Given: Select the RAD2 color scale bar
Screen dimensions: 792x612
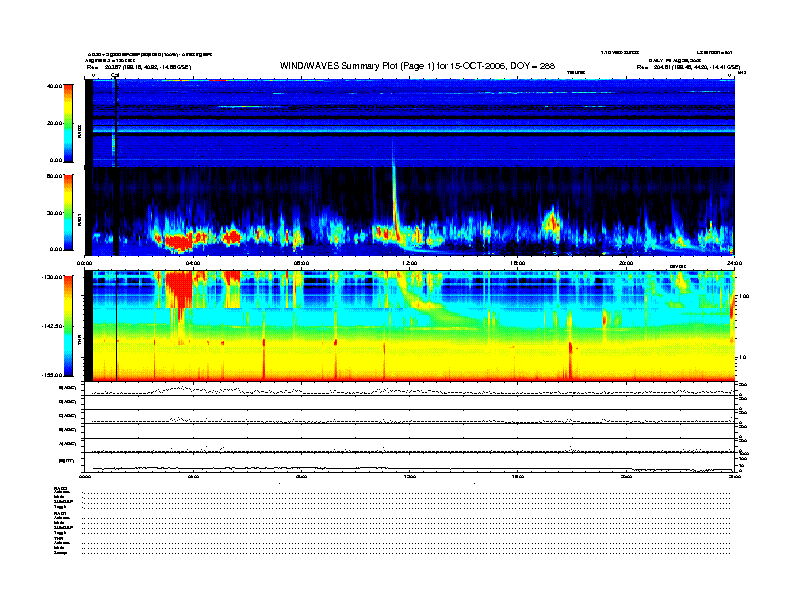Looking at the screenshot, I should (x=68, y=123).
